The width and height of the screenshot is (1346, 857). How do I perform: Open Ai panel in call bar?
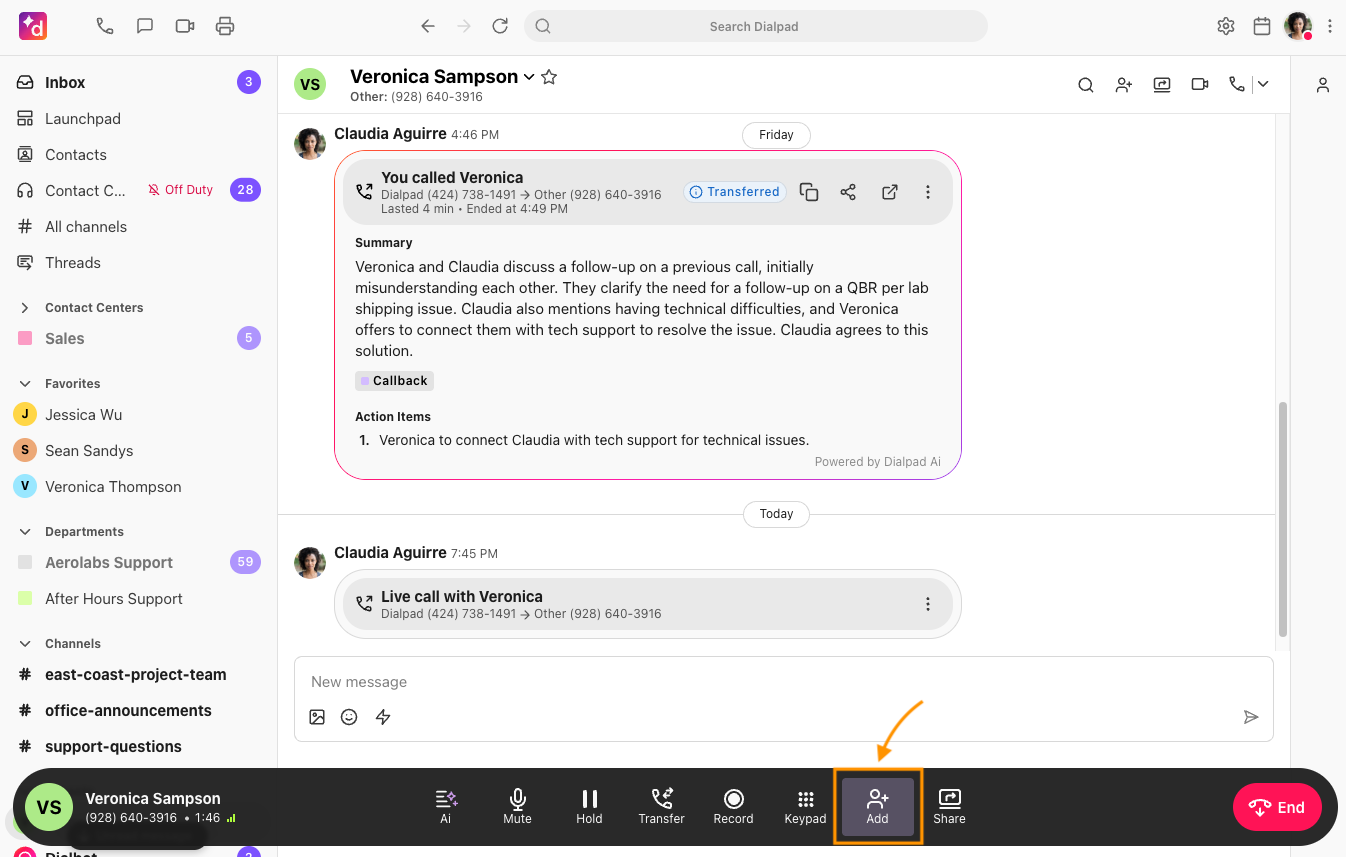tap(446, 807)
